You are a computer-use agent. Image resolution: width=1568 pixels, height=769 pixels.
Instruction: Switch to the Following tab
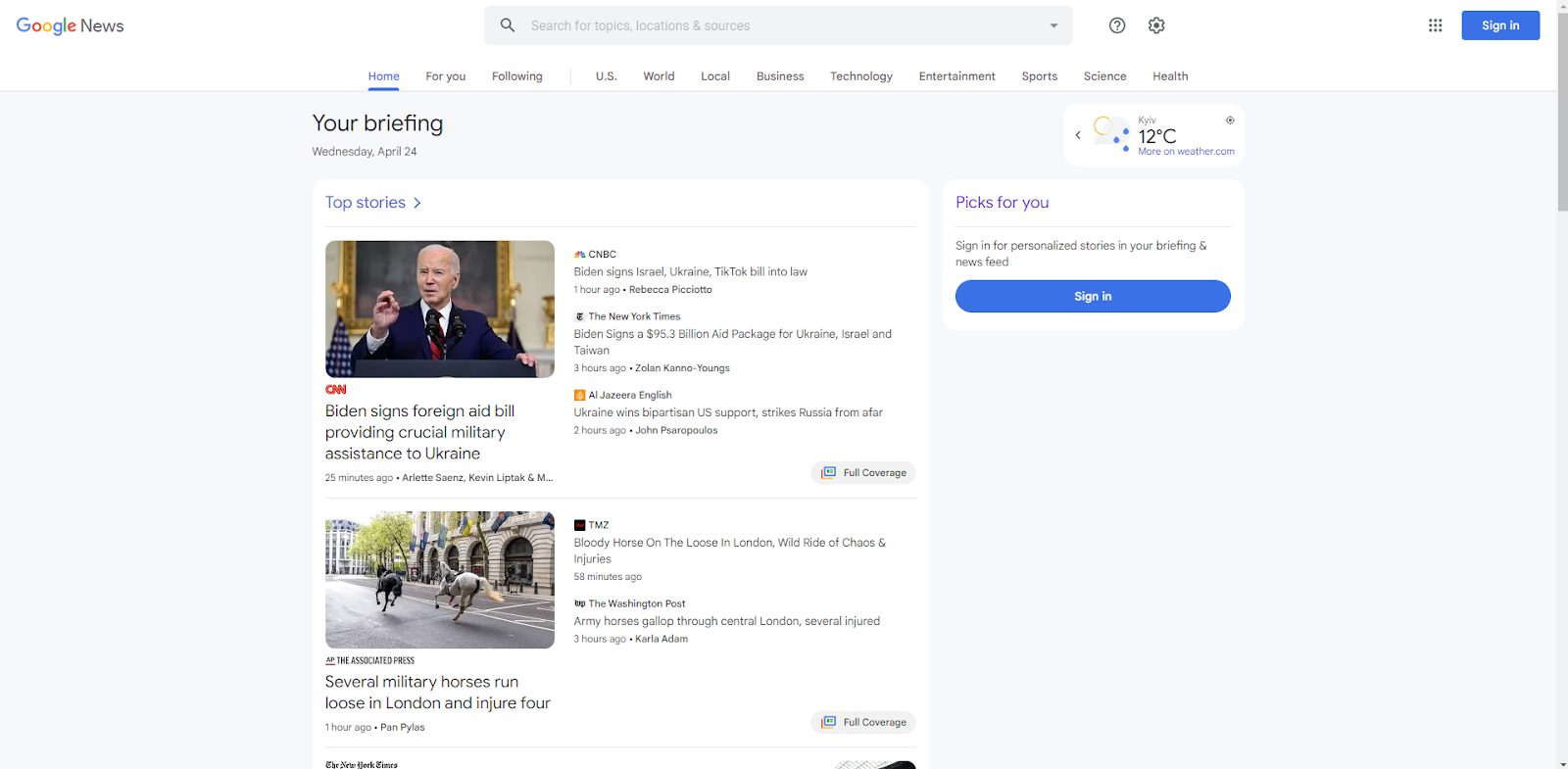tap(516, 76)
